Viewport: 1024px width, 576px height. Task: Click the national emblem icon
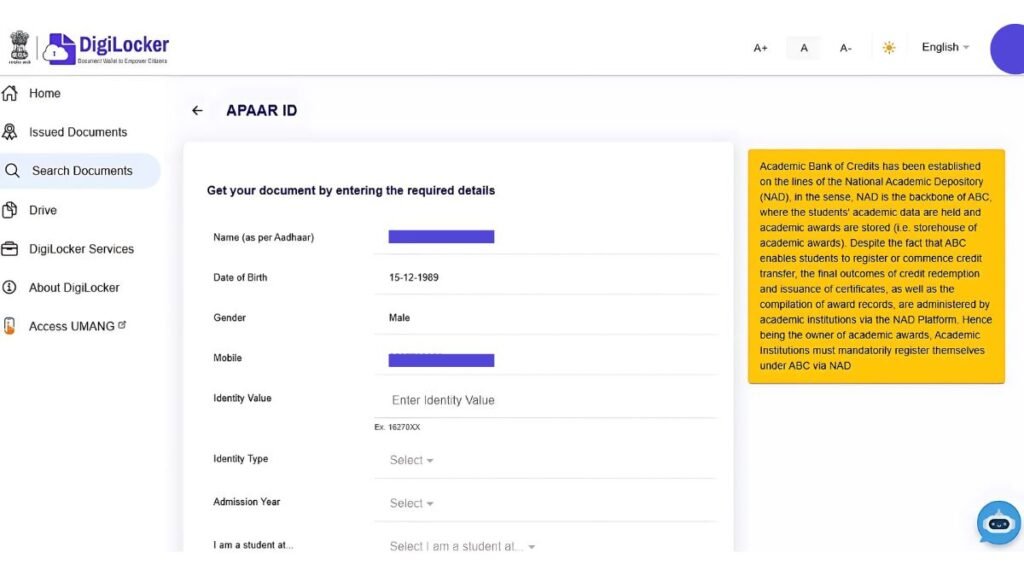20,47
